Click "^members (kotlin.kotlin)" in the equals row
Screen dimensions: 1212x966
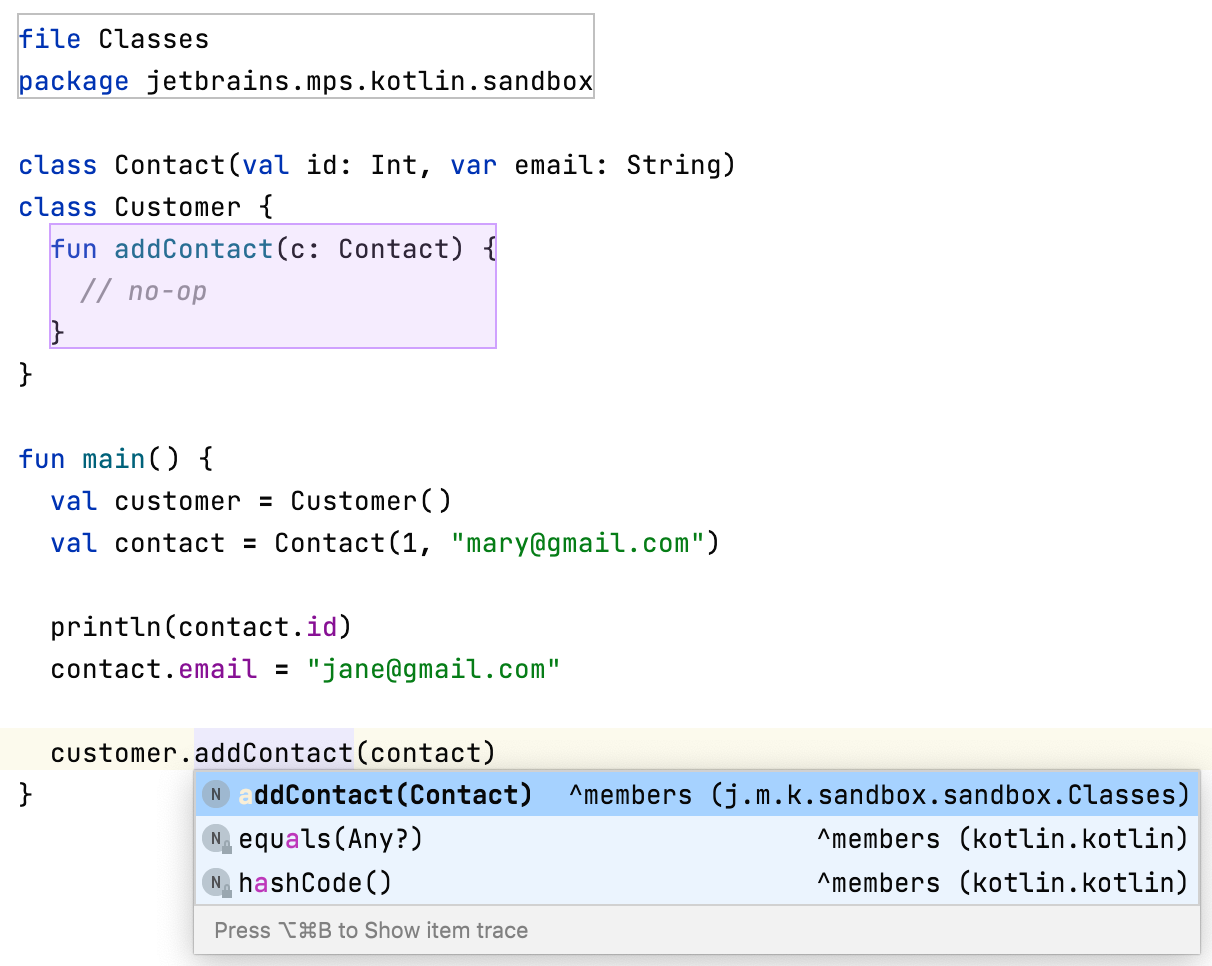pyautogui.click(x=1003, y=839)
